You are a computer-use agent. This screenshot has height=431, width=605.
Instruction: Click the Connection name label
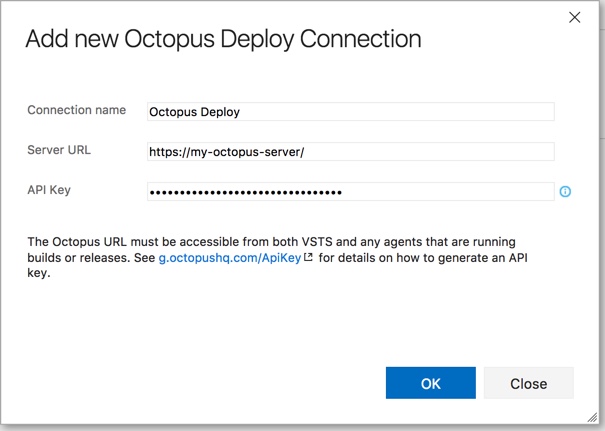[x=76, y=110]
